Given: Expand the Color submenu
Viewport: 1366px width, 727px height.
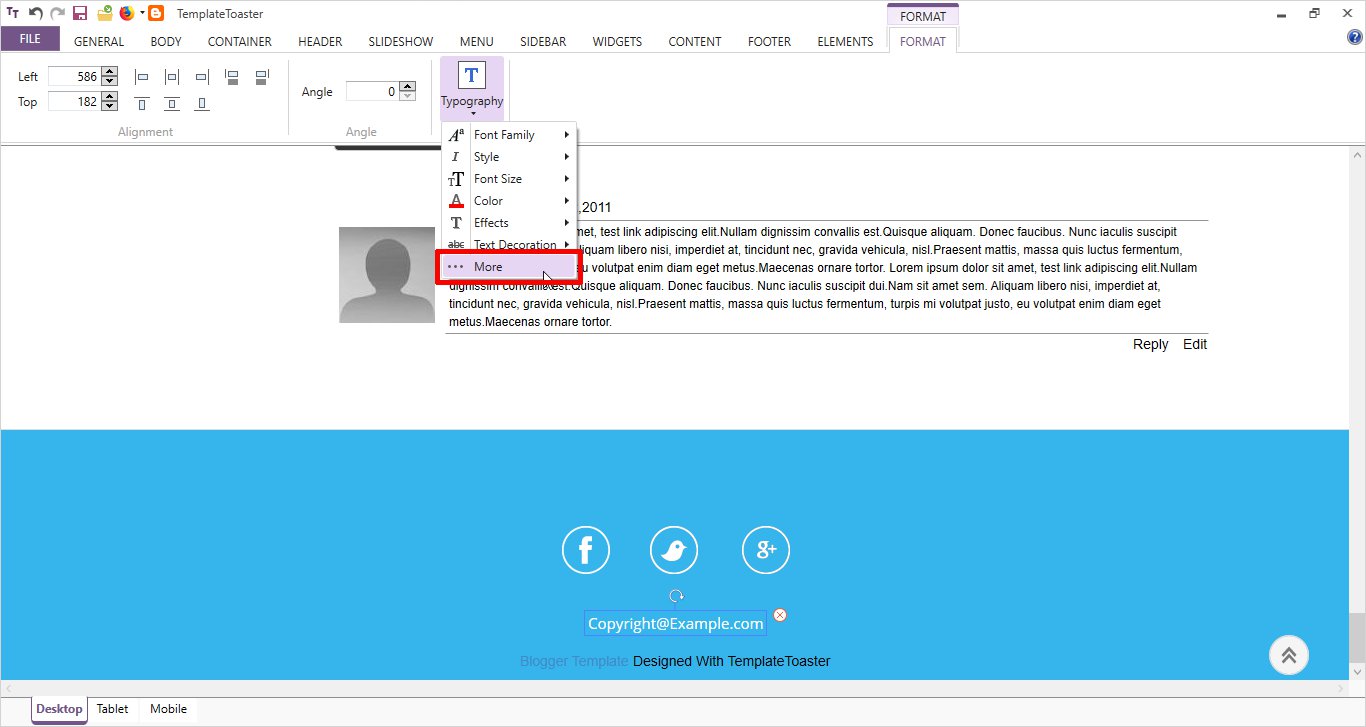Looking at the screenshot, I should point(510,201).
